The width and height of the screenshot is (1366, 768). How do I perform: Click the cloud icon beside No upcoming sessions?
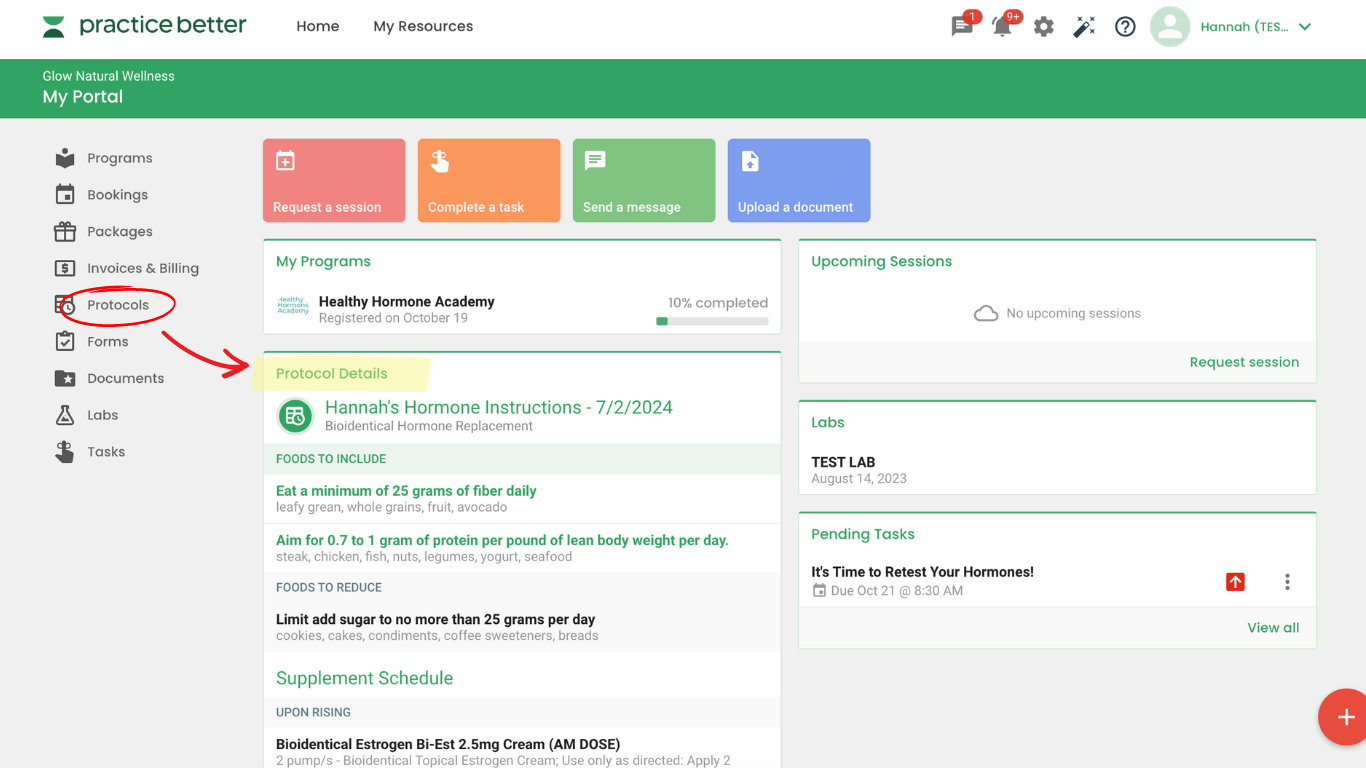coord(986,314)
